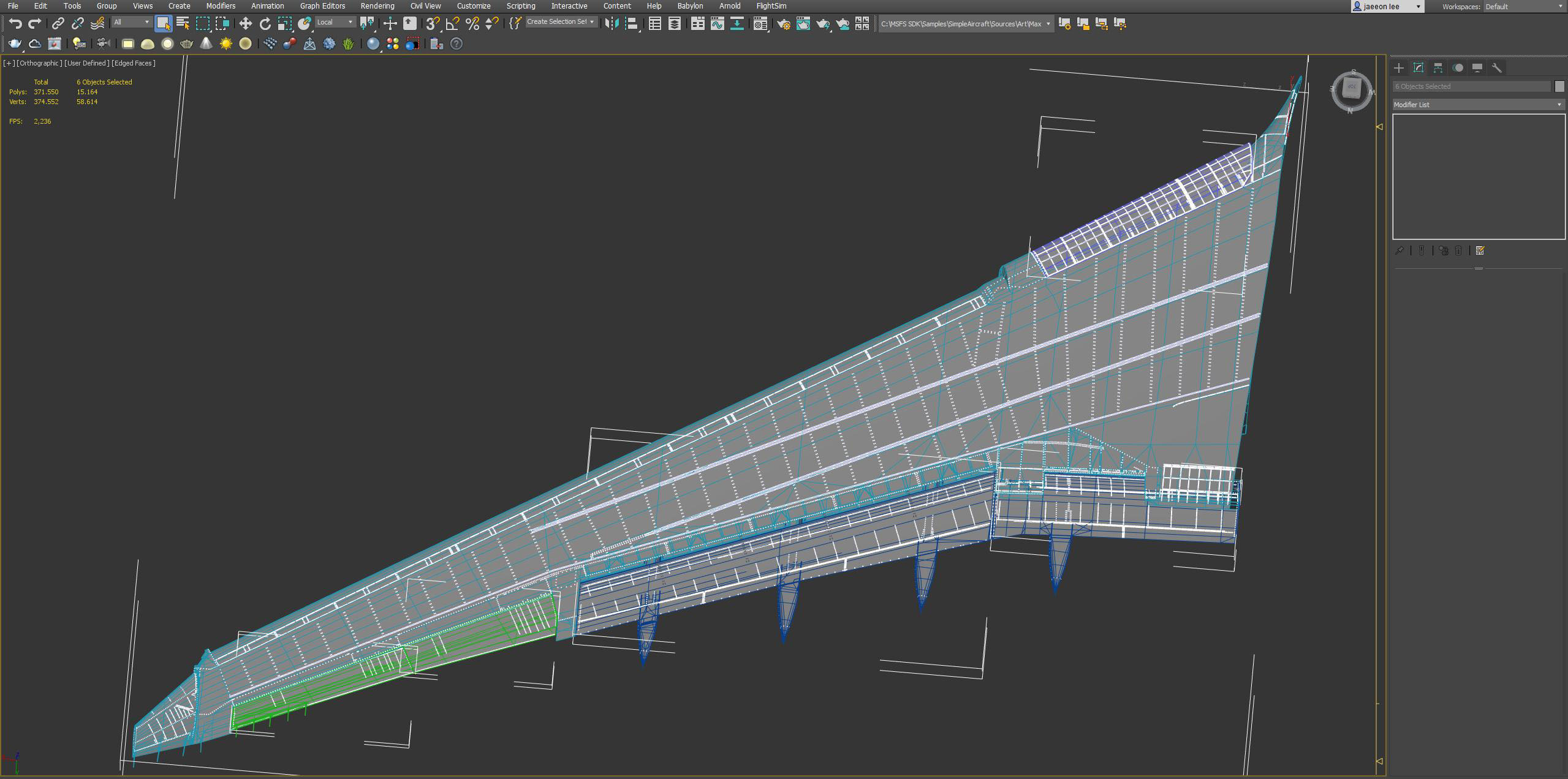Click the object color swatch
The height and width of the screenshot is (779, 1568).
click(1559, 86)
